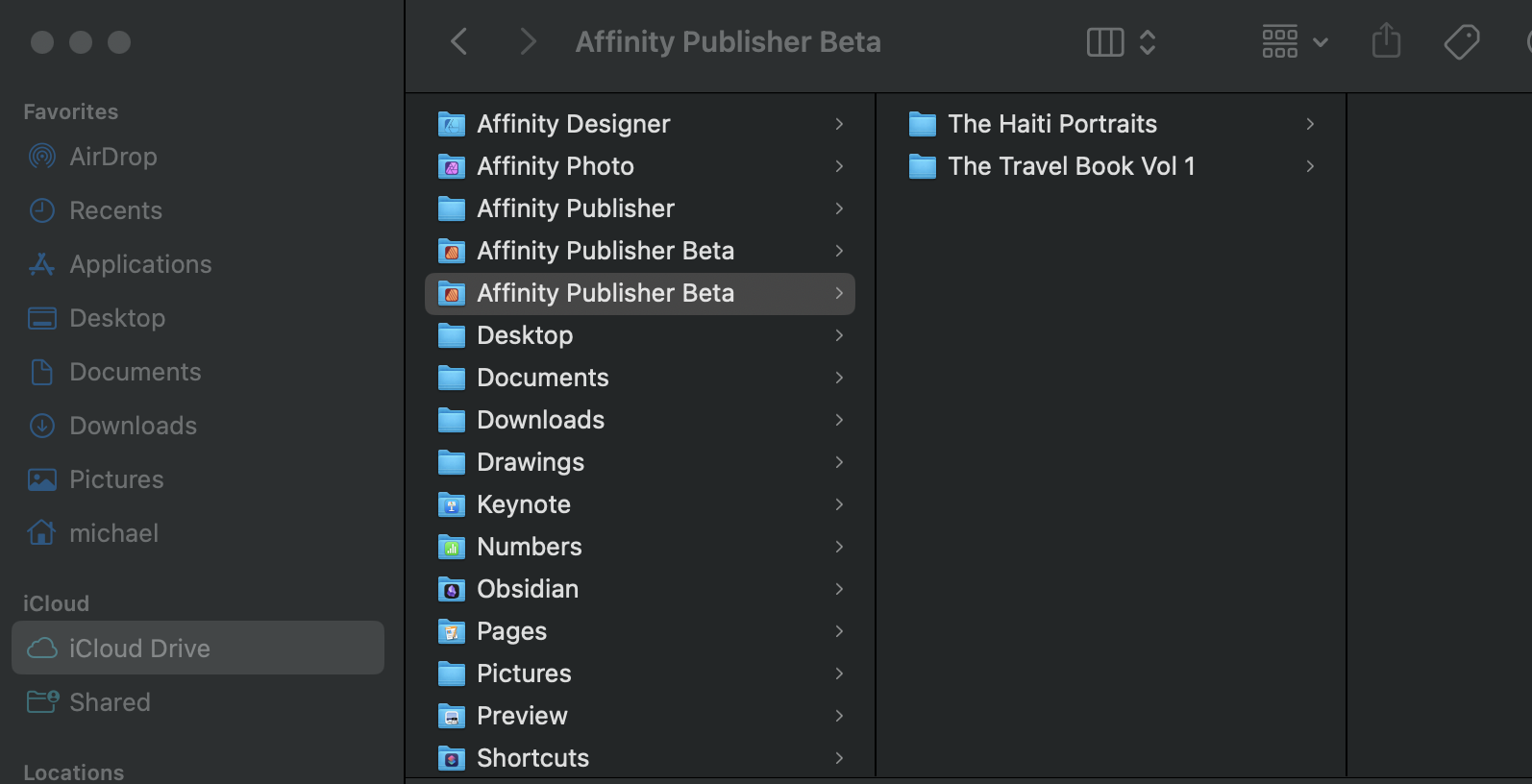Viewport: 1532px width, 784px height.
Task: Select the Preview folder icon
Action: [x=452, y=716]
